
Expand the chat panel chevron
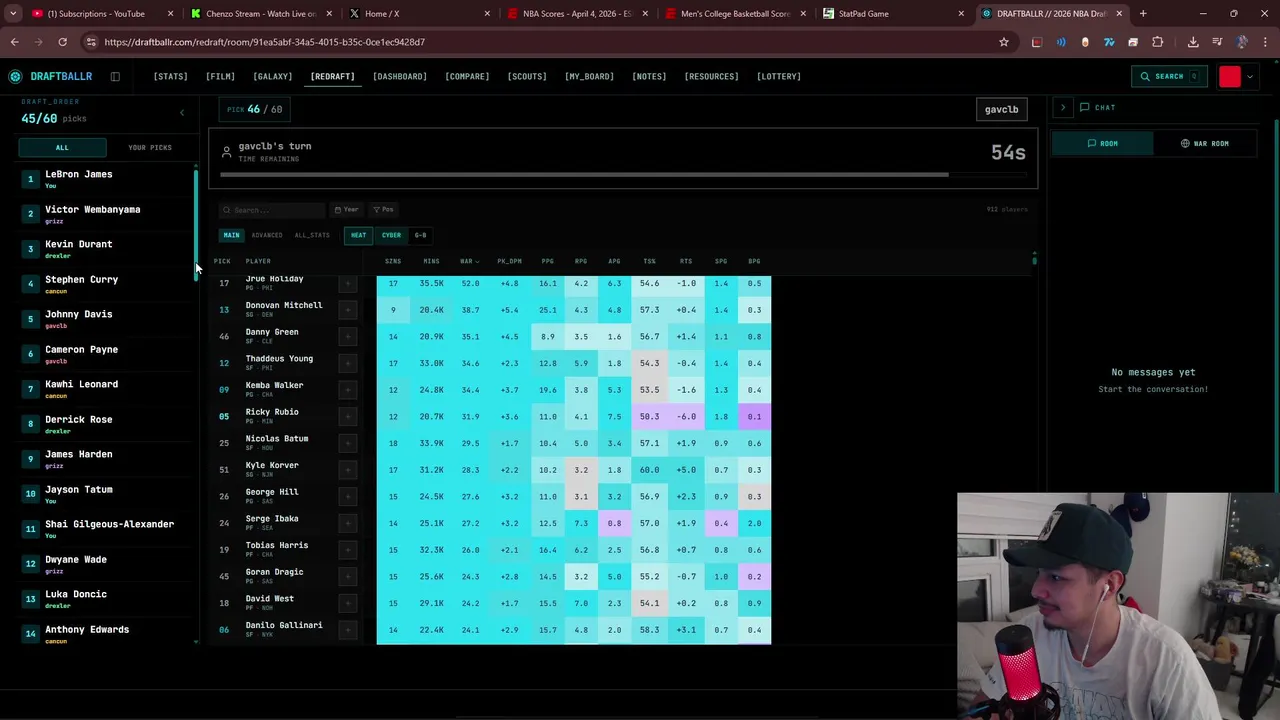(1063, 107)
